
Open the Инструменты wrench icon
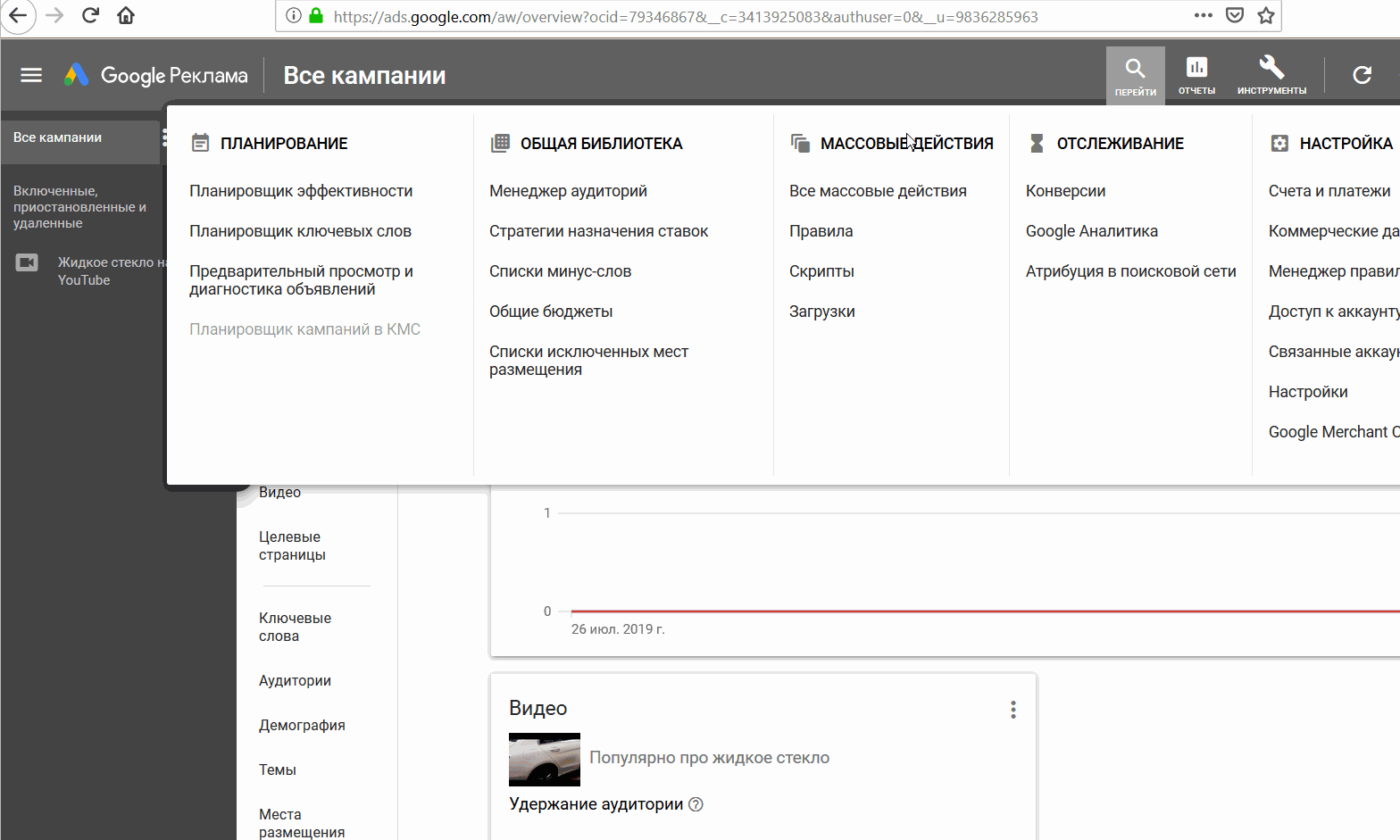coord(1271,75)
